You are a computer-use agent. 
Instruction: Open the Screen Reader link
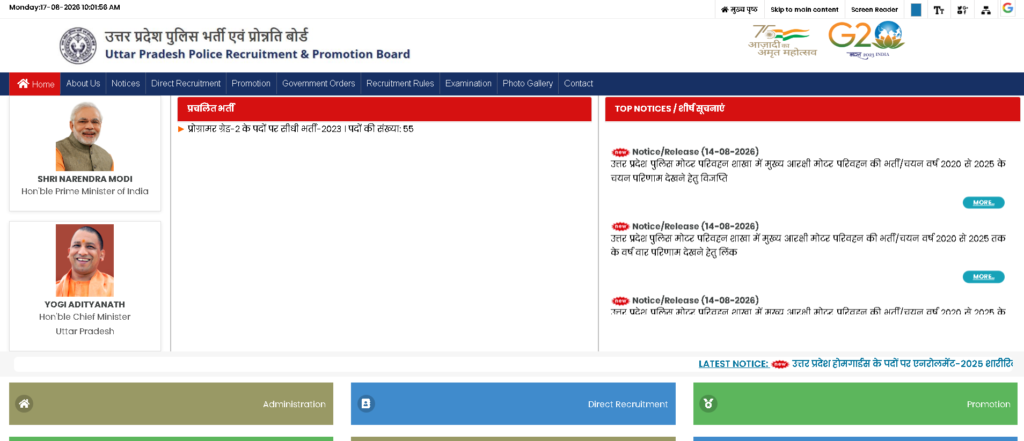[874, 10]
